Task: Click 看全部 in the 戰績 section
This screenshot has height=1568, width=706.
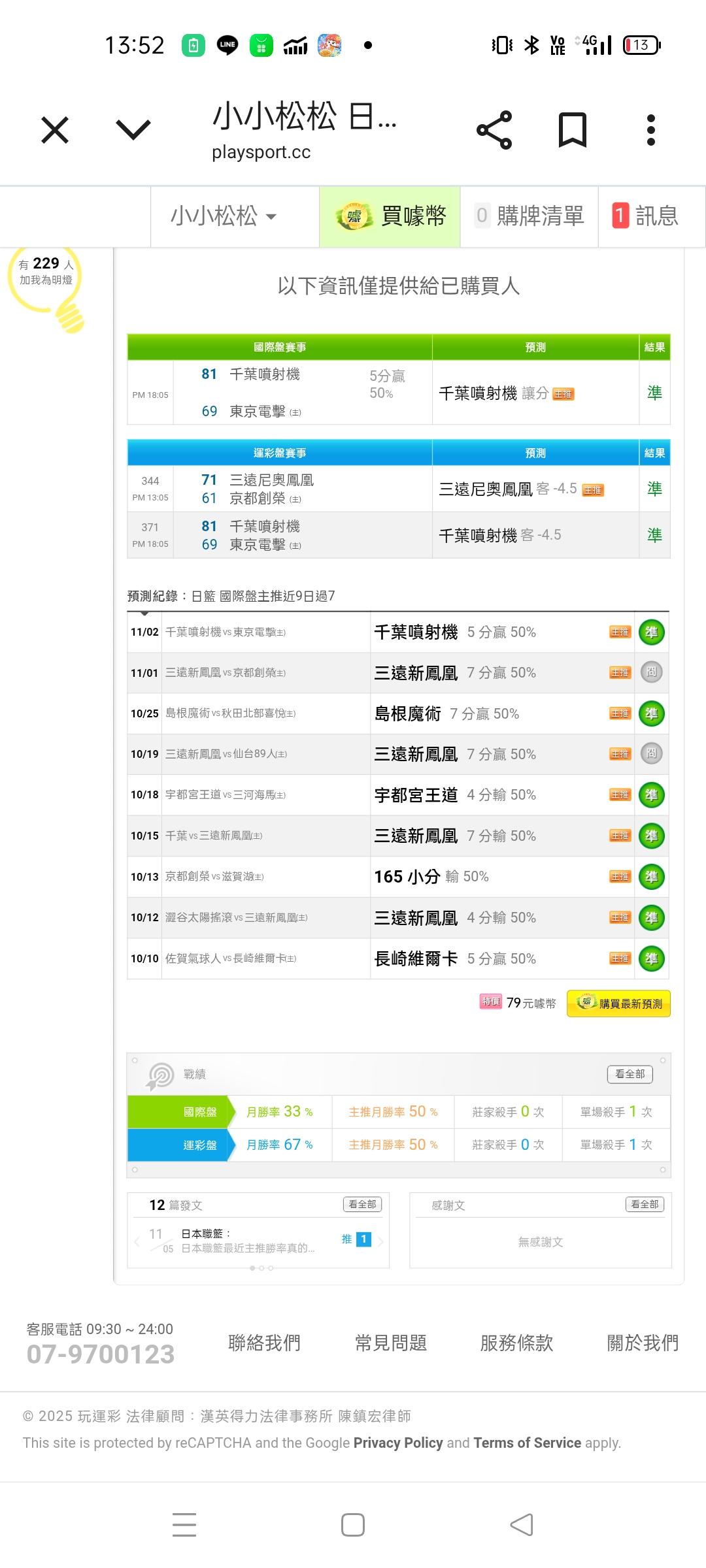Action: (x=630, y=1074)
